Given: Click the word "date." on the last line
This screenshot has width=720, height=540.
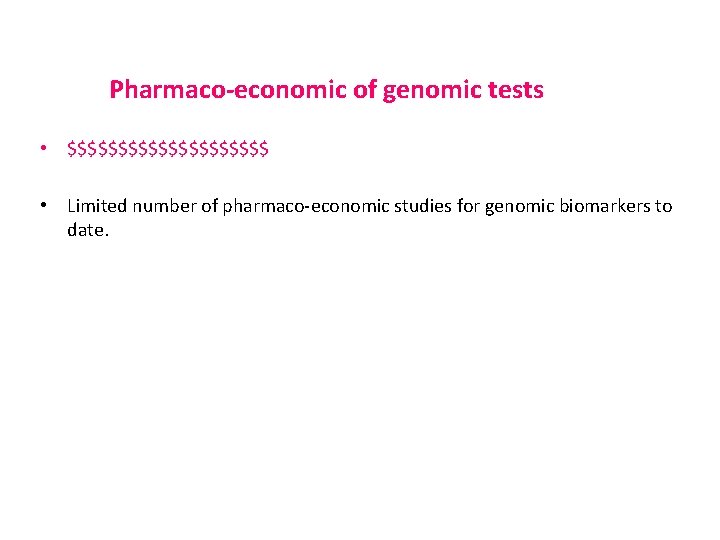Looking at the screenshot, I should 87,230.
